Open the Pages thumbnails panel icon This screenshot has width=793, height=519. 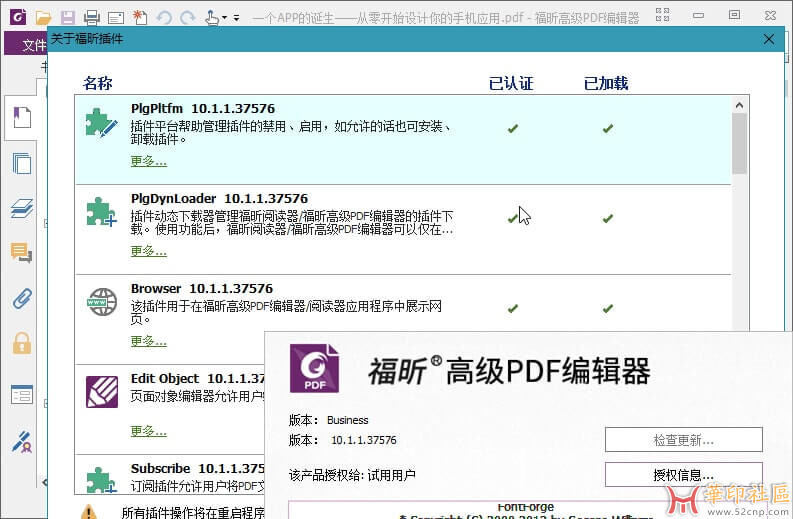click(x=22, y=163)
